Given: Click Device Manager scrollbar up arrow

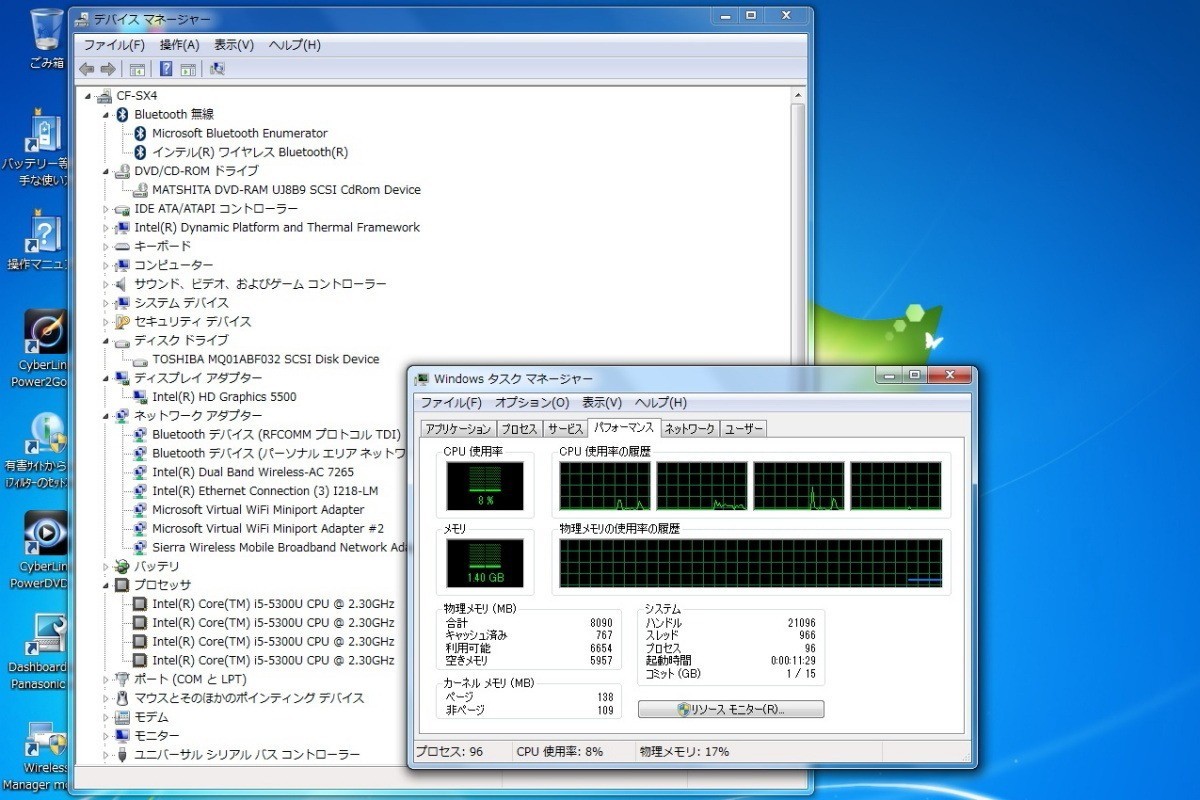Looking at the screenshot, I should [x=798, y=95].
